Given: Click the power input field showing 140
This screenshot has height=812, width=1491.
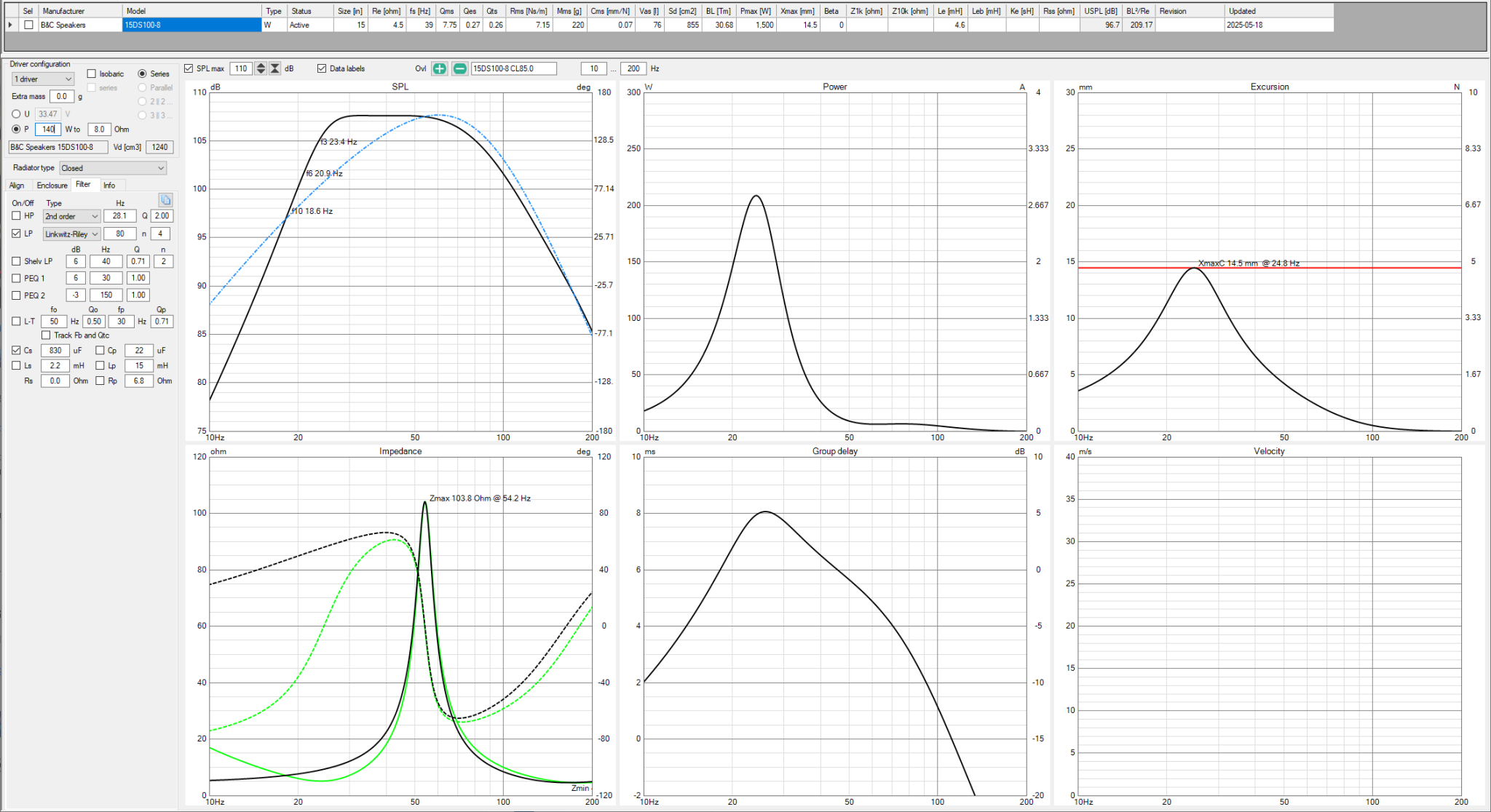Looking at the screenshot, I should point(48,129).
